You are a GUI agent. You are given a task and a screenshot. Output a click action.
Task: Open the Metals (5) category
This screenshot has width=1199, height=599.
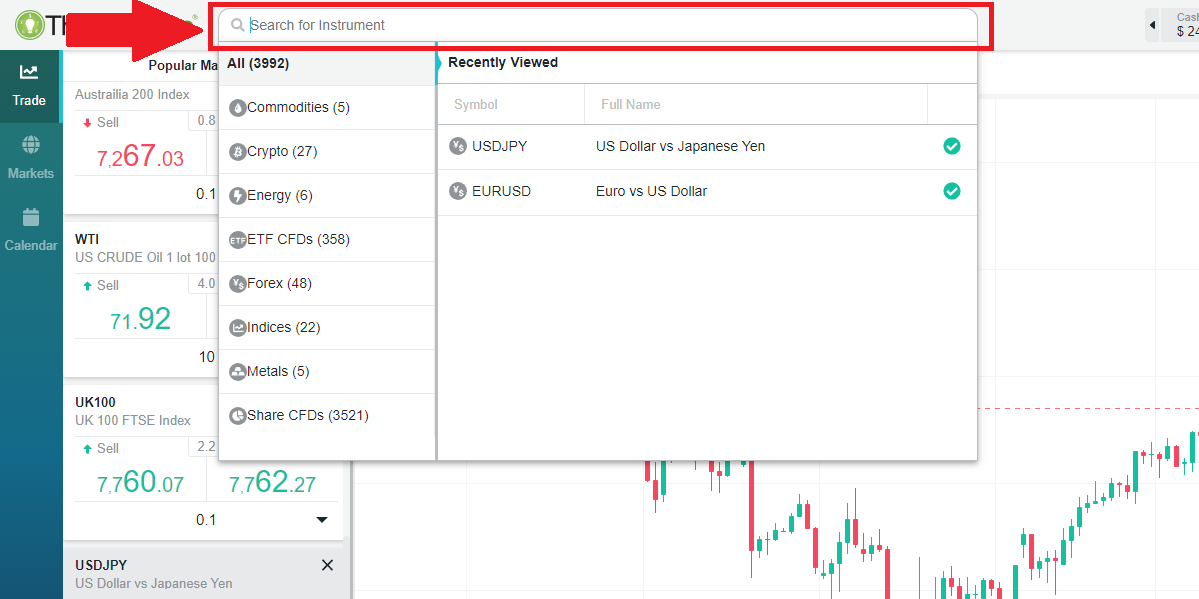pyautogui.click(x=327, y=371)
